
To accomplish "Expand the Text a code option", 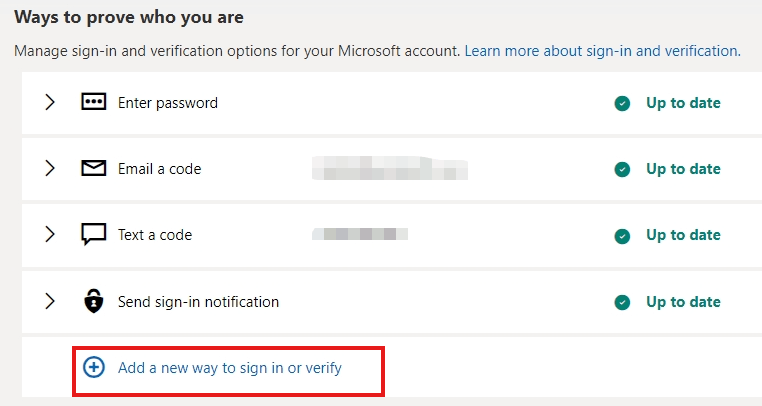I will click(50, 235).
